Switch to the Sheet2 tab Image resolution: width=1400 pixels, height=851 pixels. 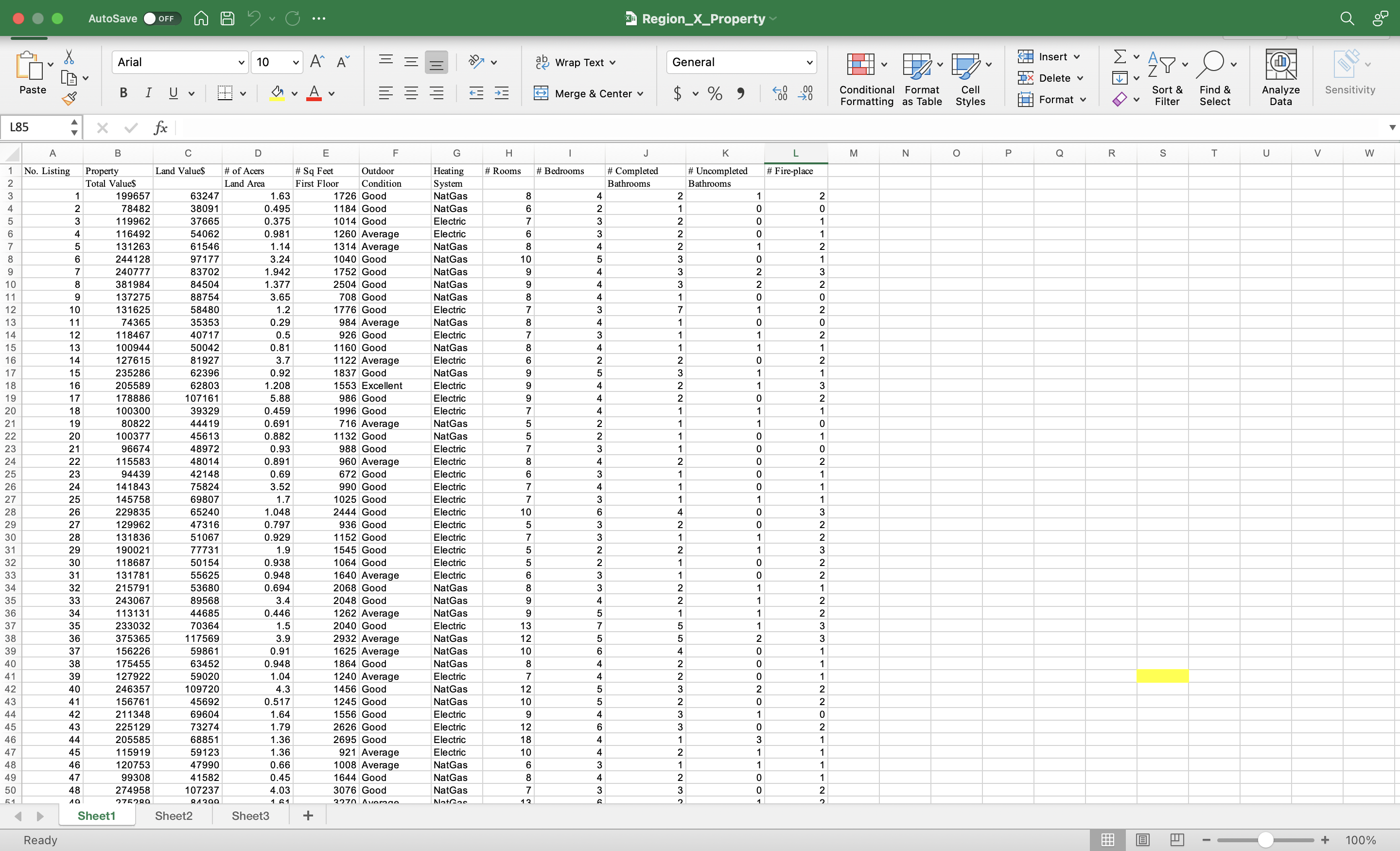coord(173,816)
